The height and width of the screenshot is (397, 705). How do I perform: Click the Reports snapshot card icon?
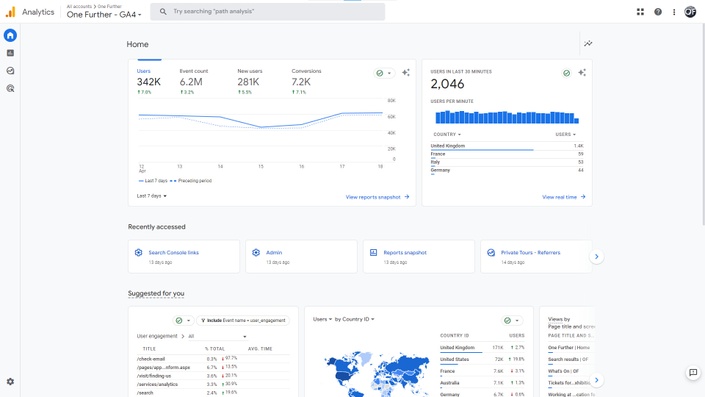pos(373,253)
